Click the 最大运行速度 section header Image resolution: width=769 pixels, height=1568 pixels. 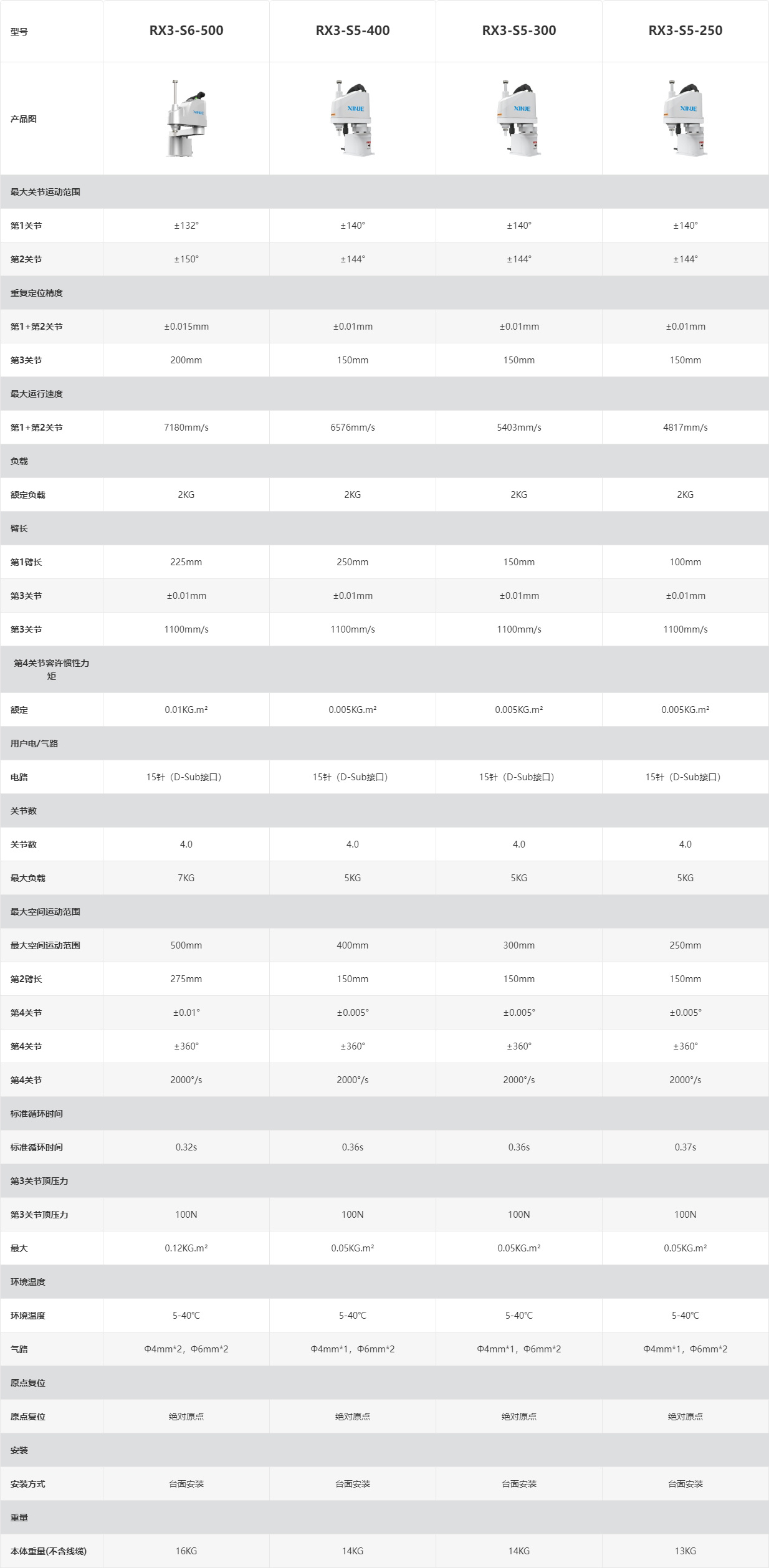point(384,394)
